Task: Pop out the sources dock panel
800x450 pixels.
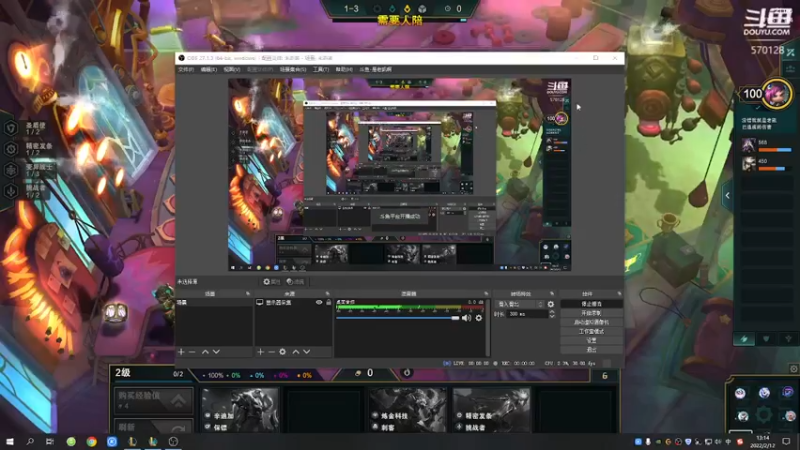Action: 328,294
